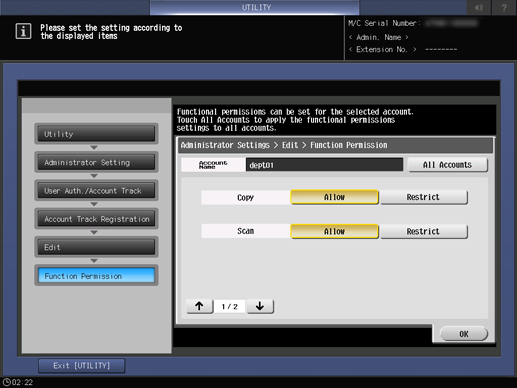Go to the Utility menu level

[96, 134]
